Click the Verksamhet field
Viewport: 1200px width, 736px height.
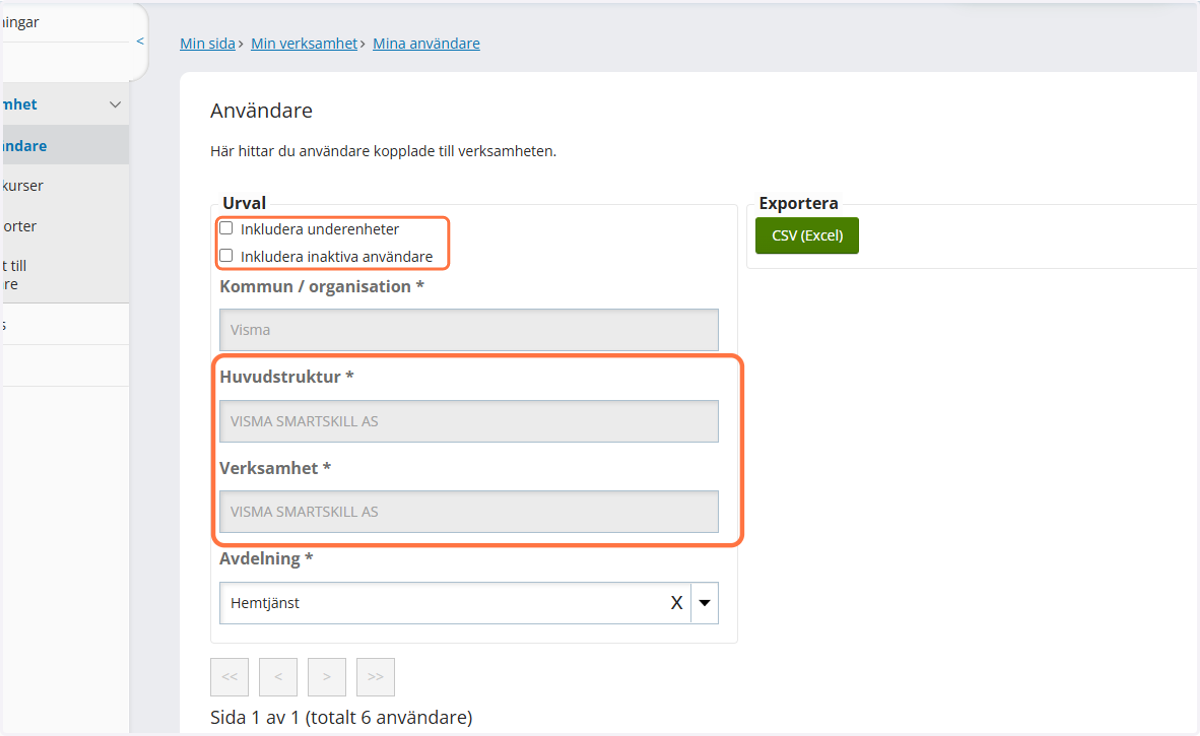pyautogui.click(x=469, y=511)
